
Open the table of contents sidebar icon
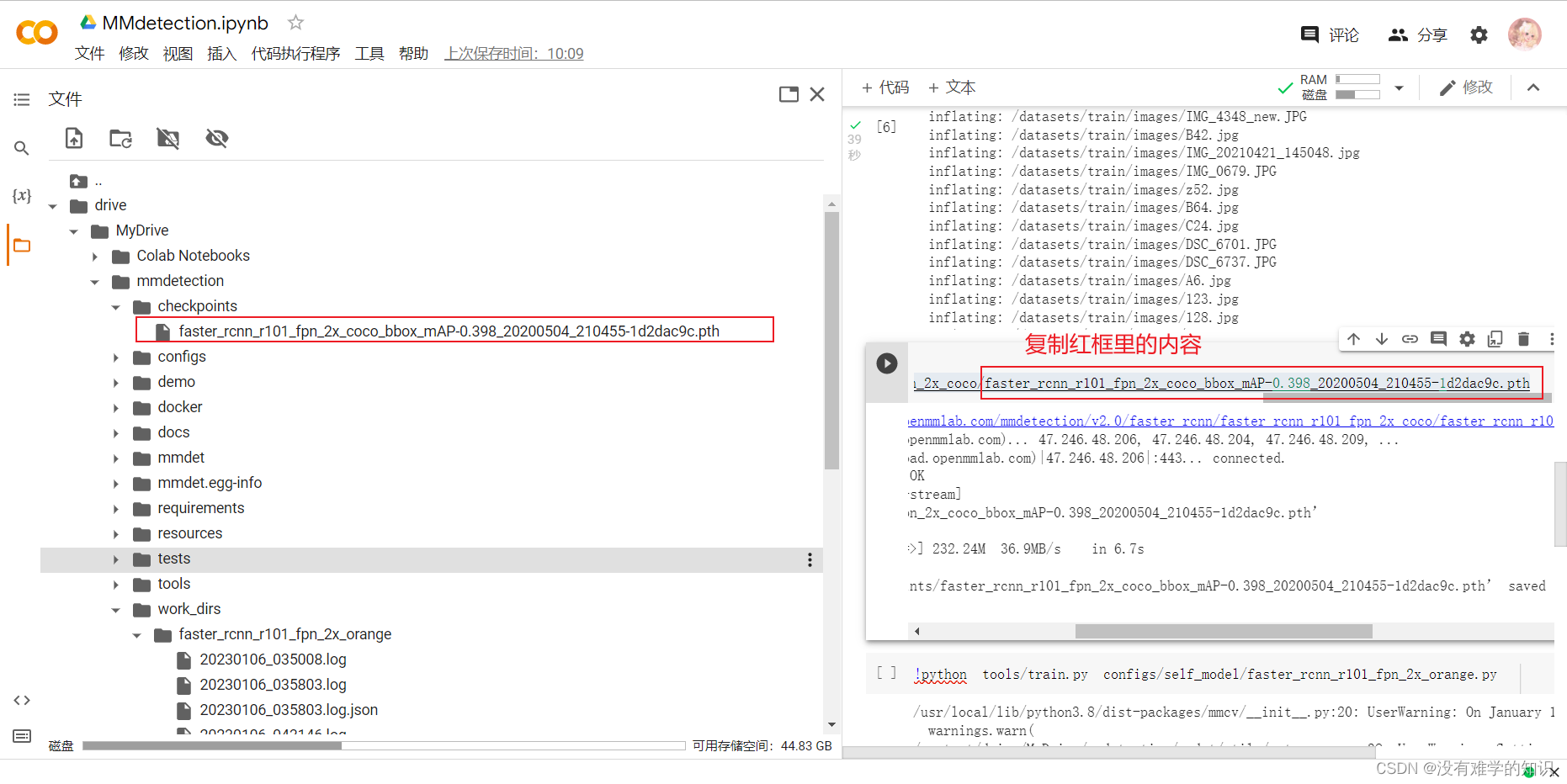(22, 100)
